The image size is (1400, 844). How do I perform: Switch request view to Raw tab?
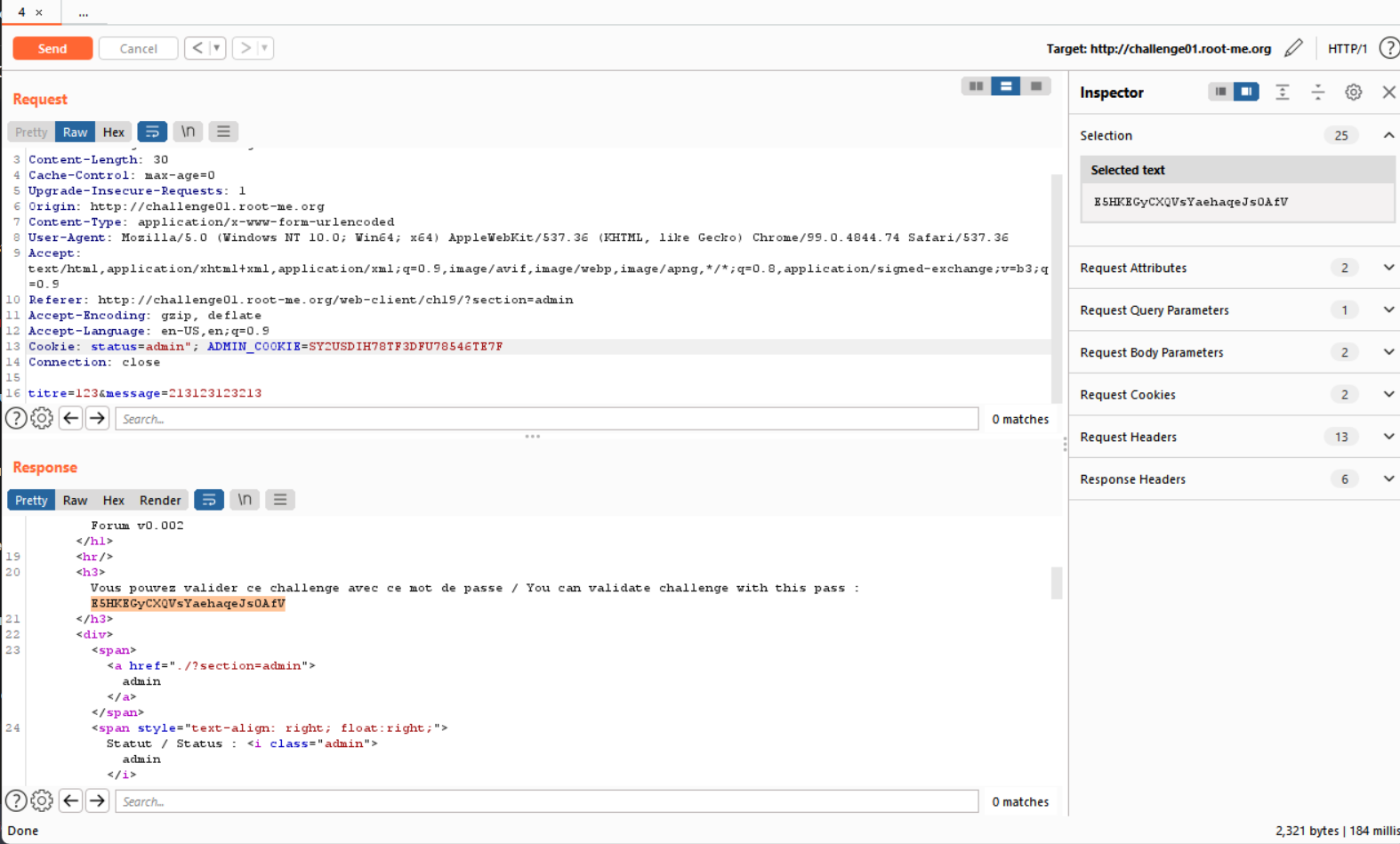click(76, 132)
